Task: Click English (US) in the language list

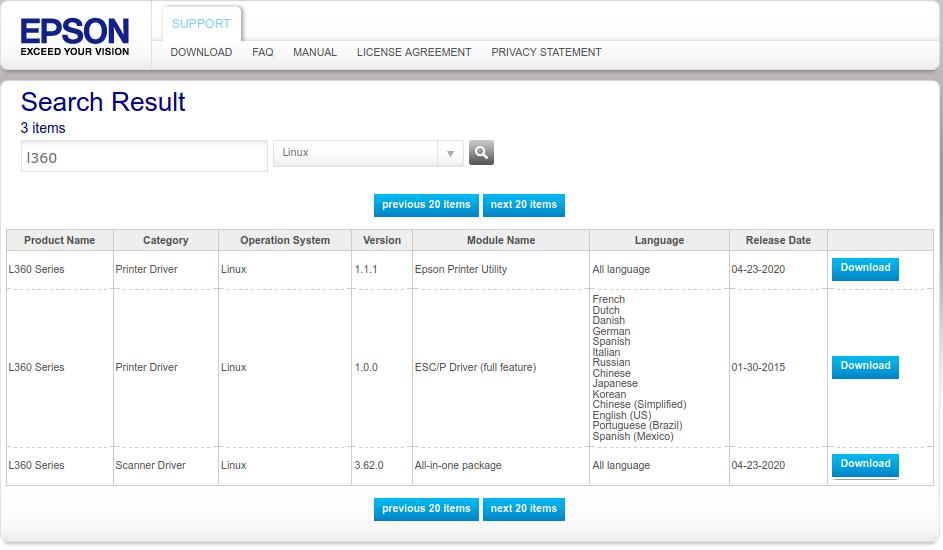Action: pyautogui.click(x=621, y=415)
